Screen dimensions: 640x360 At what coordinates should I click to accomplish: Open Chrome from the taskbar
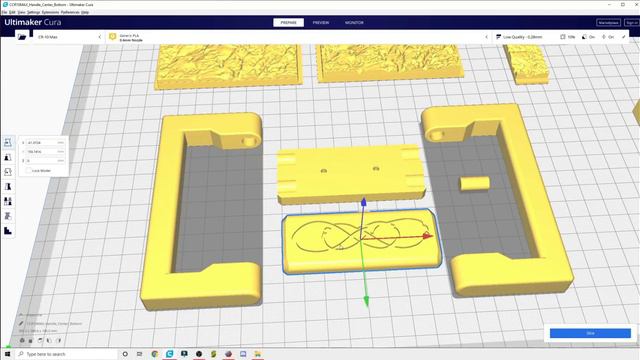point(155,354)
